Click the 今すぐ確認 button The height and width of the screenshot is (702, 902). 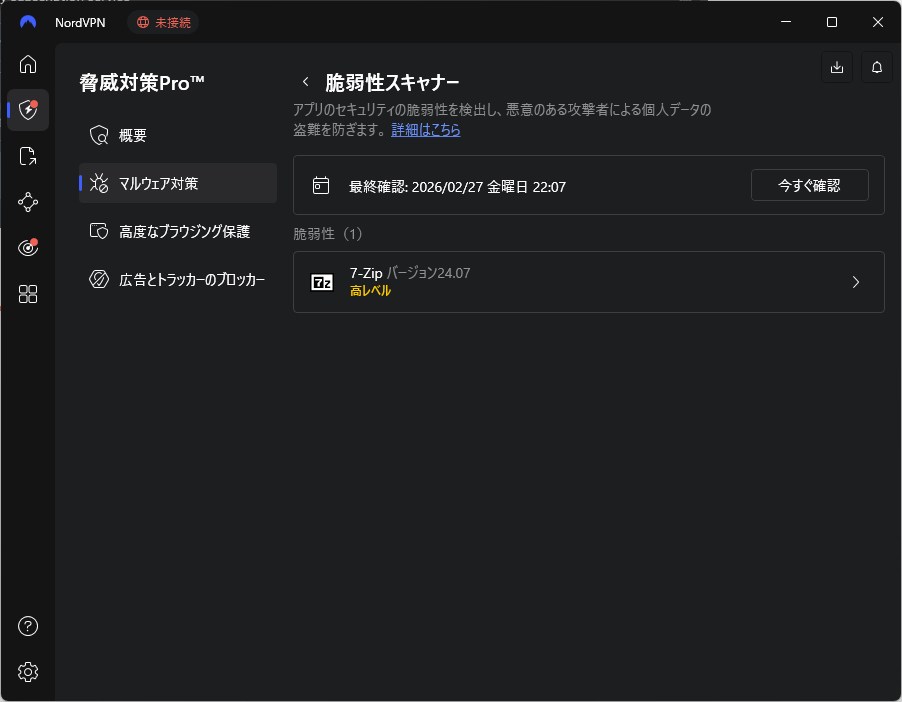tap(809, 185)
